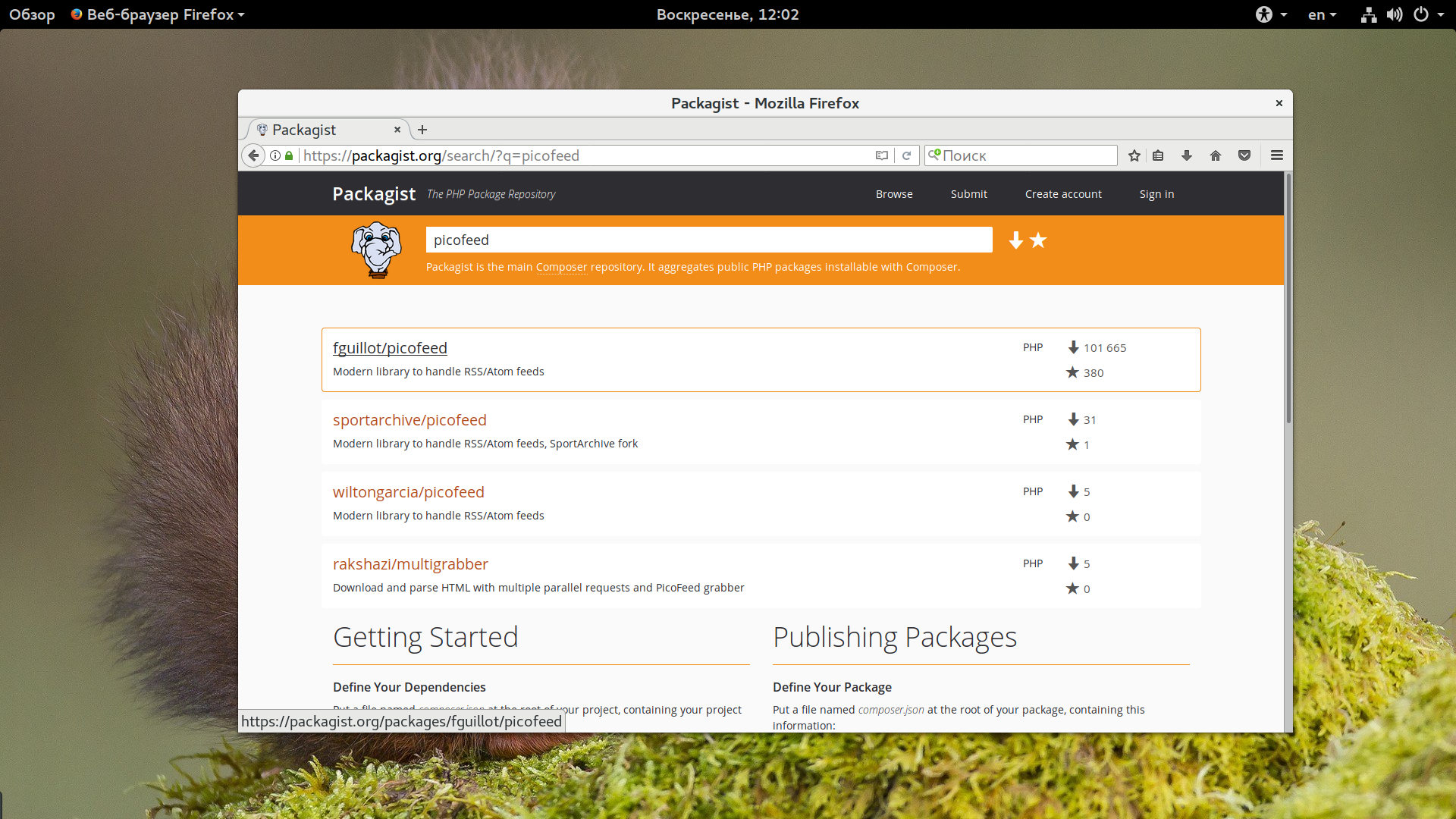Click the Firefox back arrow button
Viewport: 1456px width, 819px height.
click(253, 155)
